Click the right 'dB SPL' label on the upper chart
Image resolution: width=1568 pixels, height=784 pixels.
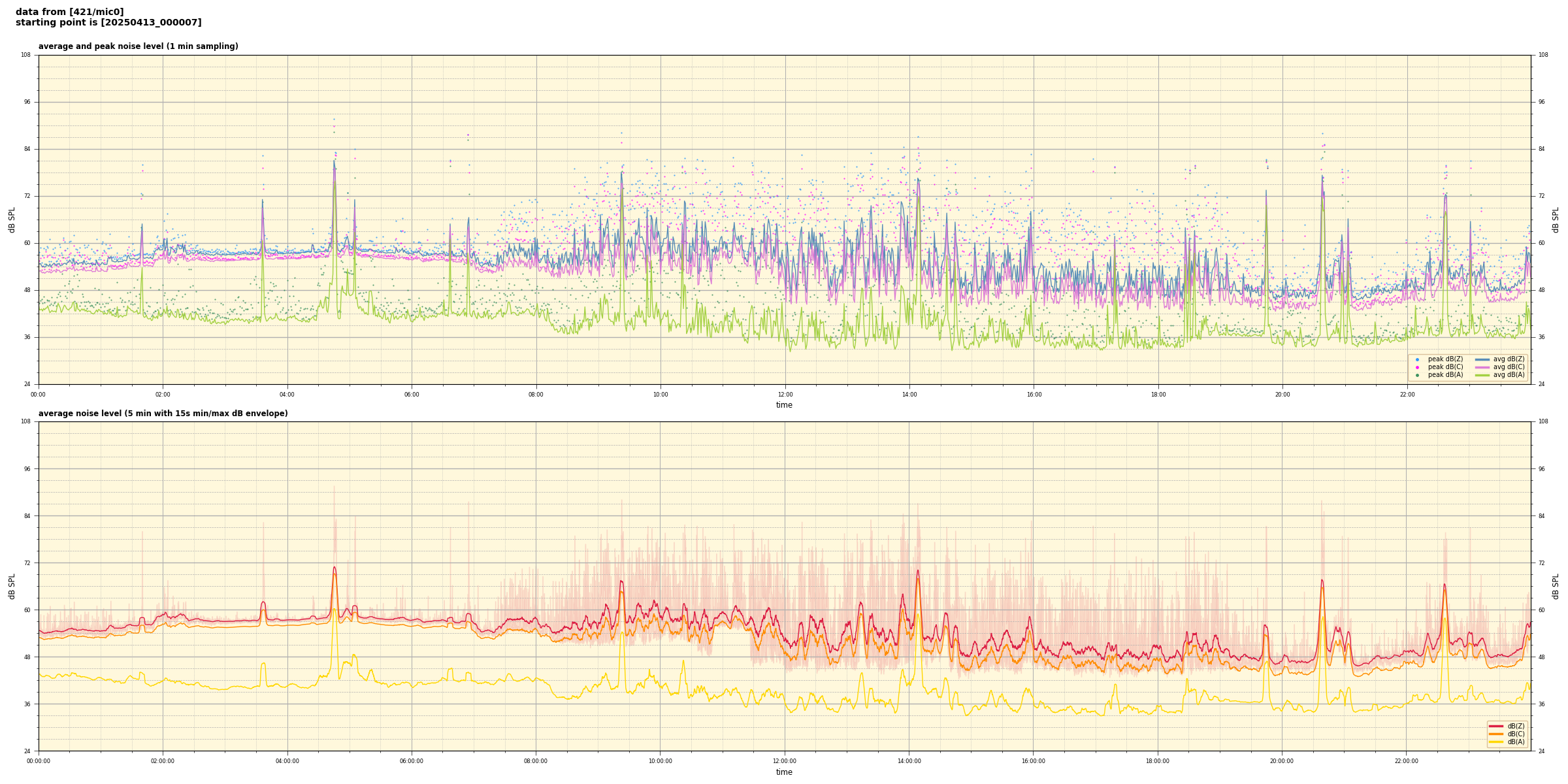click(x=1556, y=220)
